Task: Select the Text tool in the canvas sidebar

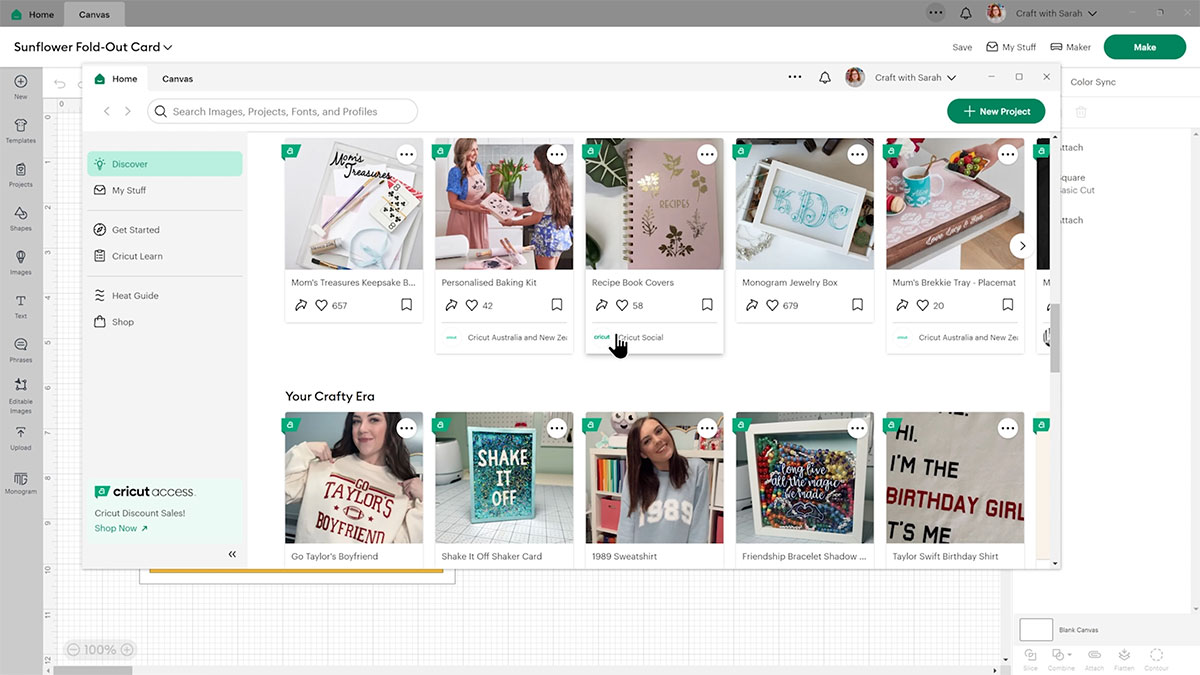Action: [x=20, y=306]
